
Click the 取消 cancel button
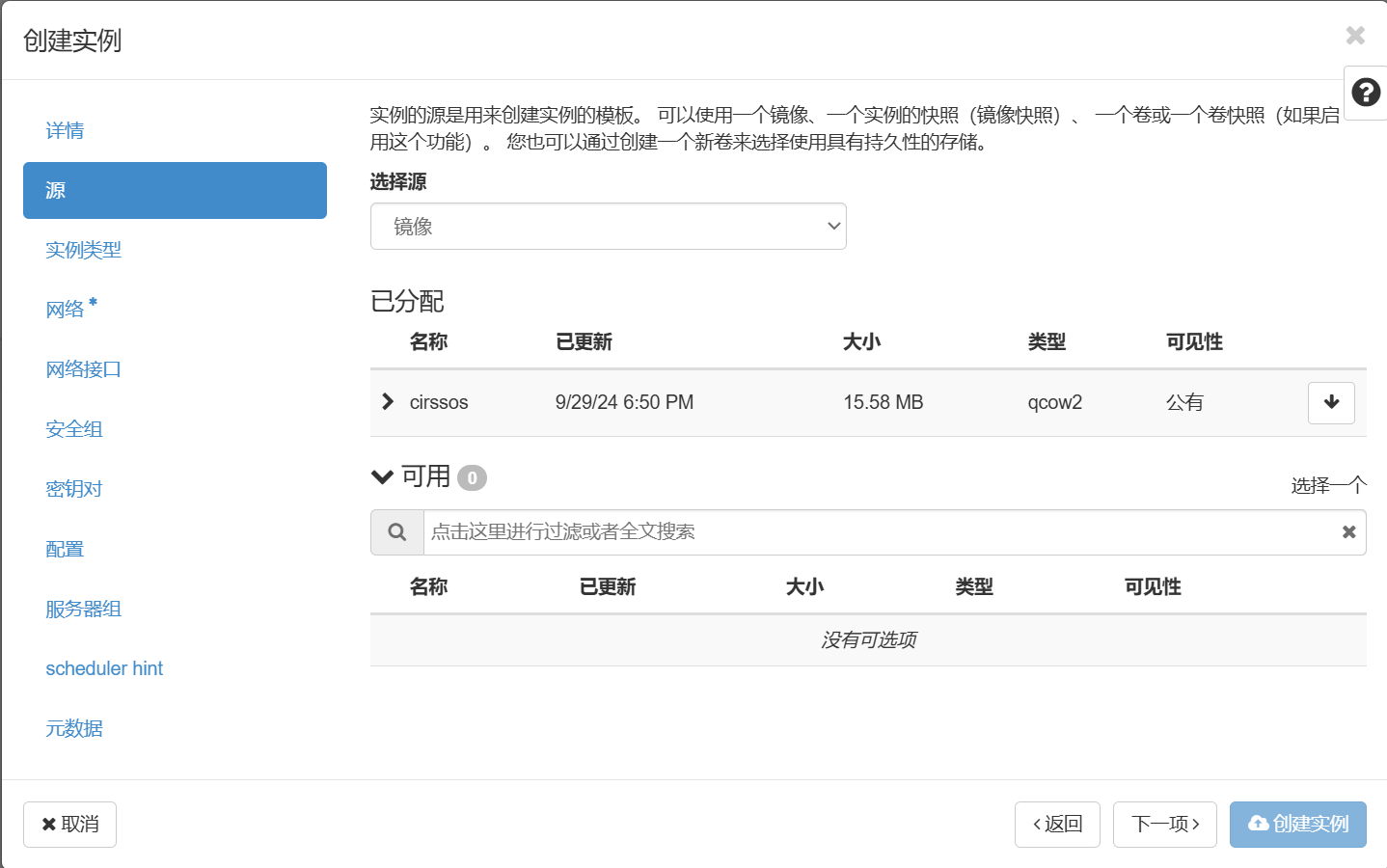pos(69,825)
